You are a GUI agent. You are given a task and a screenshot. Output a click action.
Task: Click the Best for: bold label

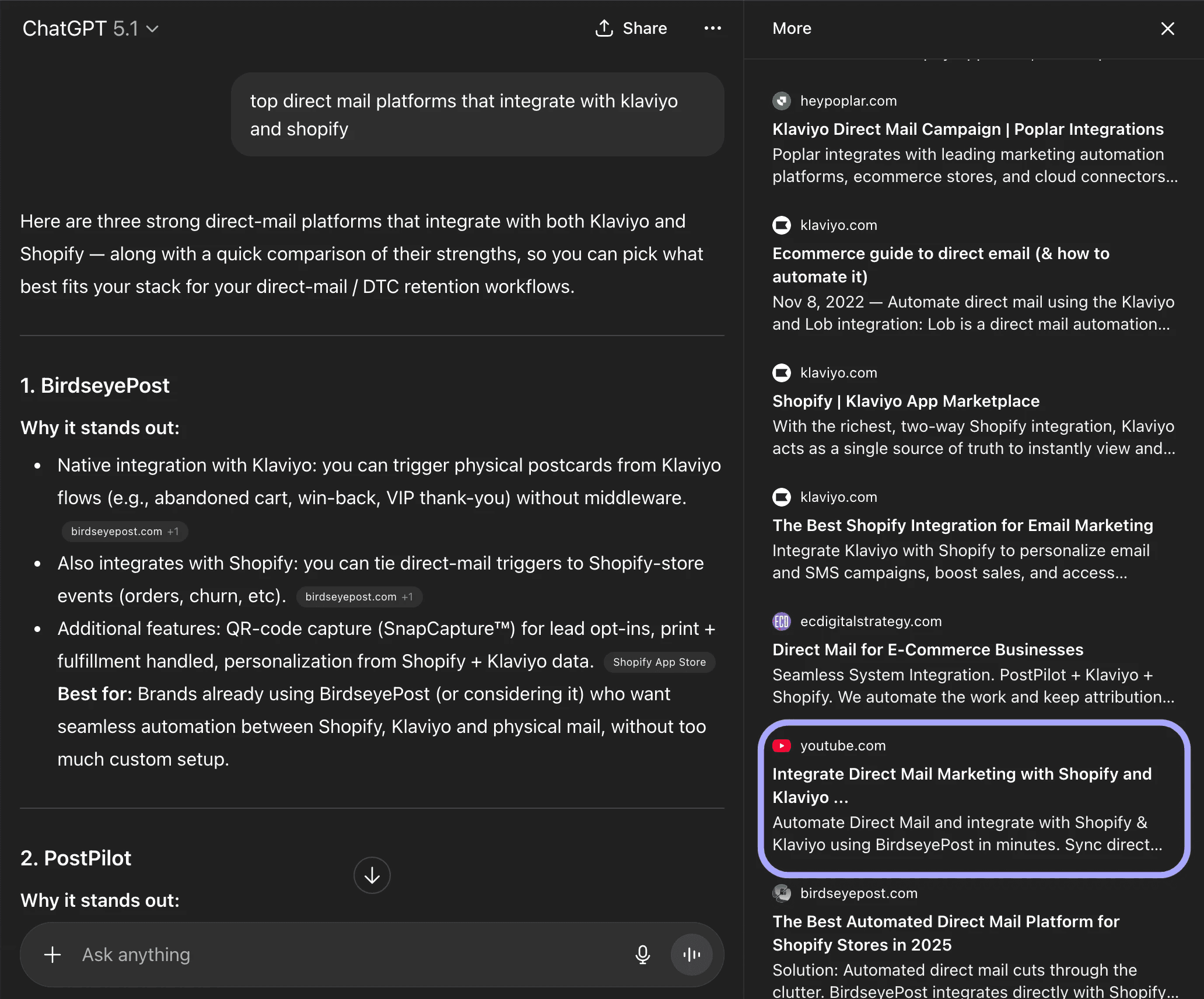pos(95,694)
